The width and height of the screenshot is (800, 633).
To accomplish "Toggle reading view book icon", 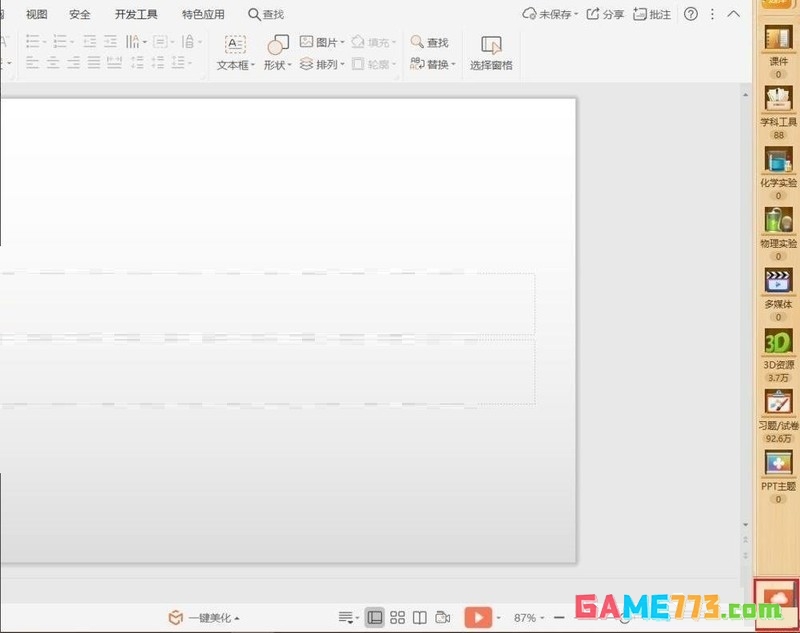I will coord(420,618).
